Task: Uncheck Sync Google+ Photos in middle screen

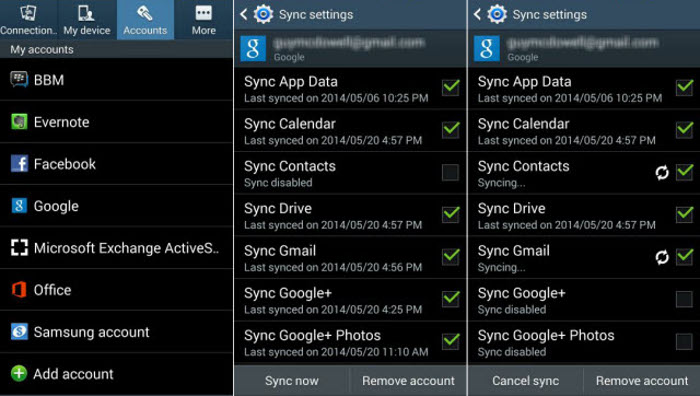Action: point(450,341)
